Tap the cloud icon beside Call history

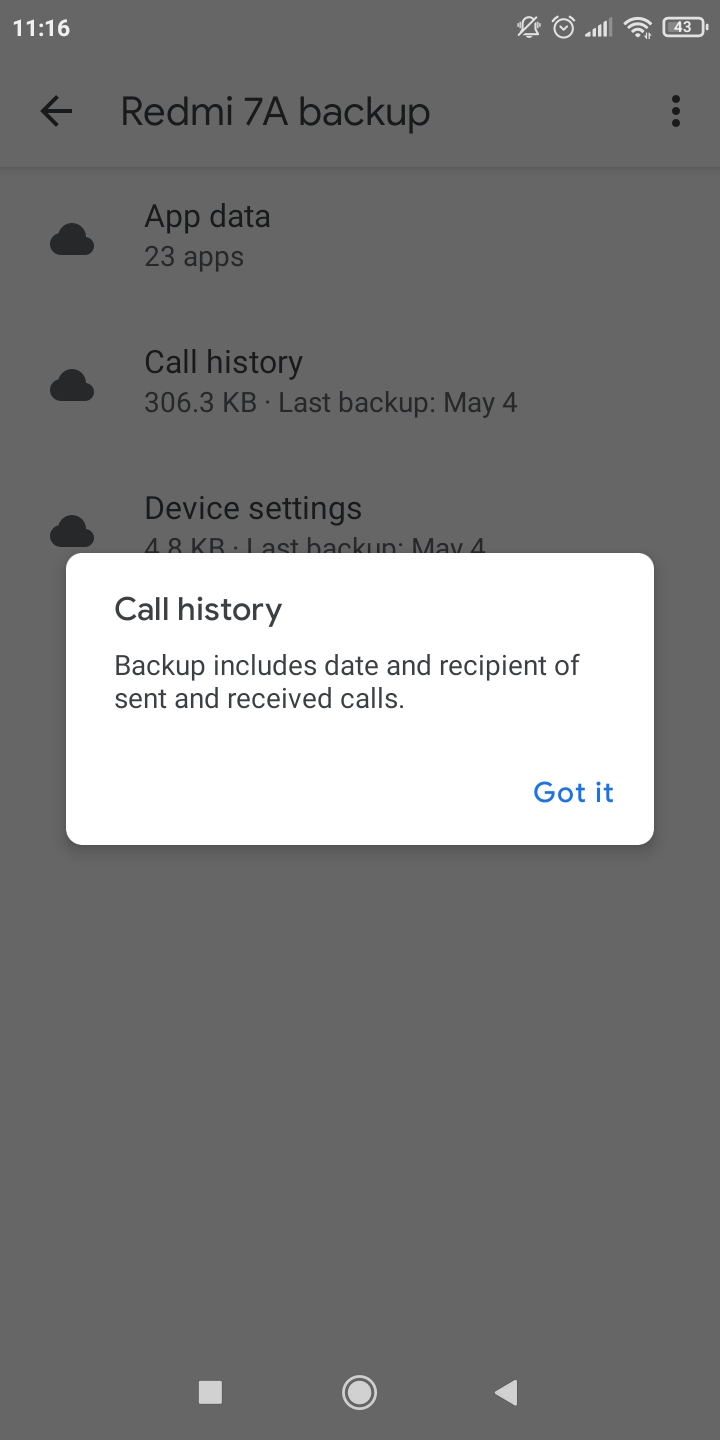click(72, 386)
